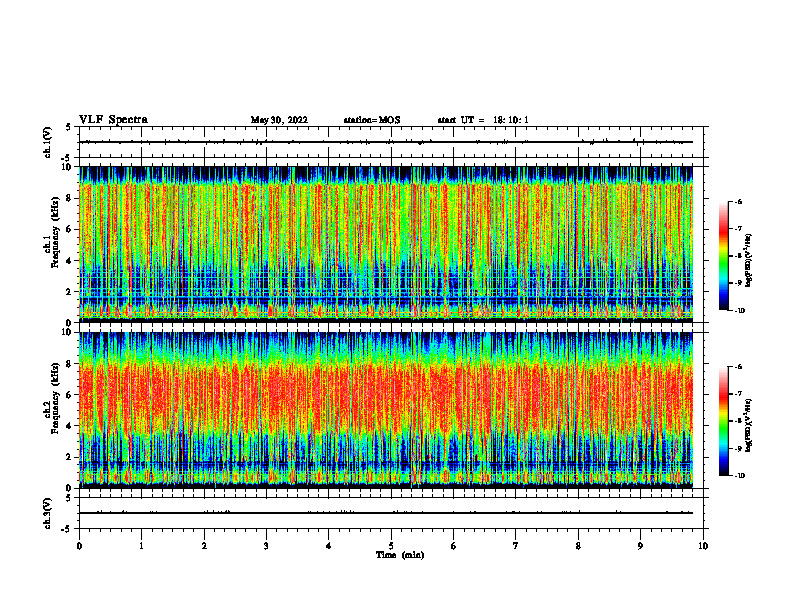Click the time axis tick label 5
This screenshot has width=792, height=612.
391,546
